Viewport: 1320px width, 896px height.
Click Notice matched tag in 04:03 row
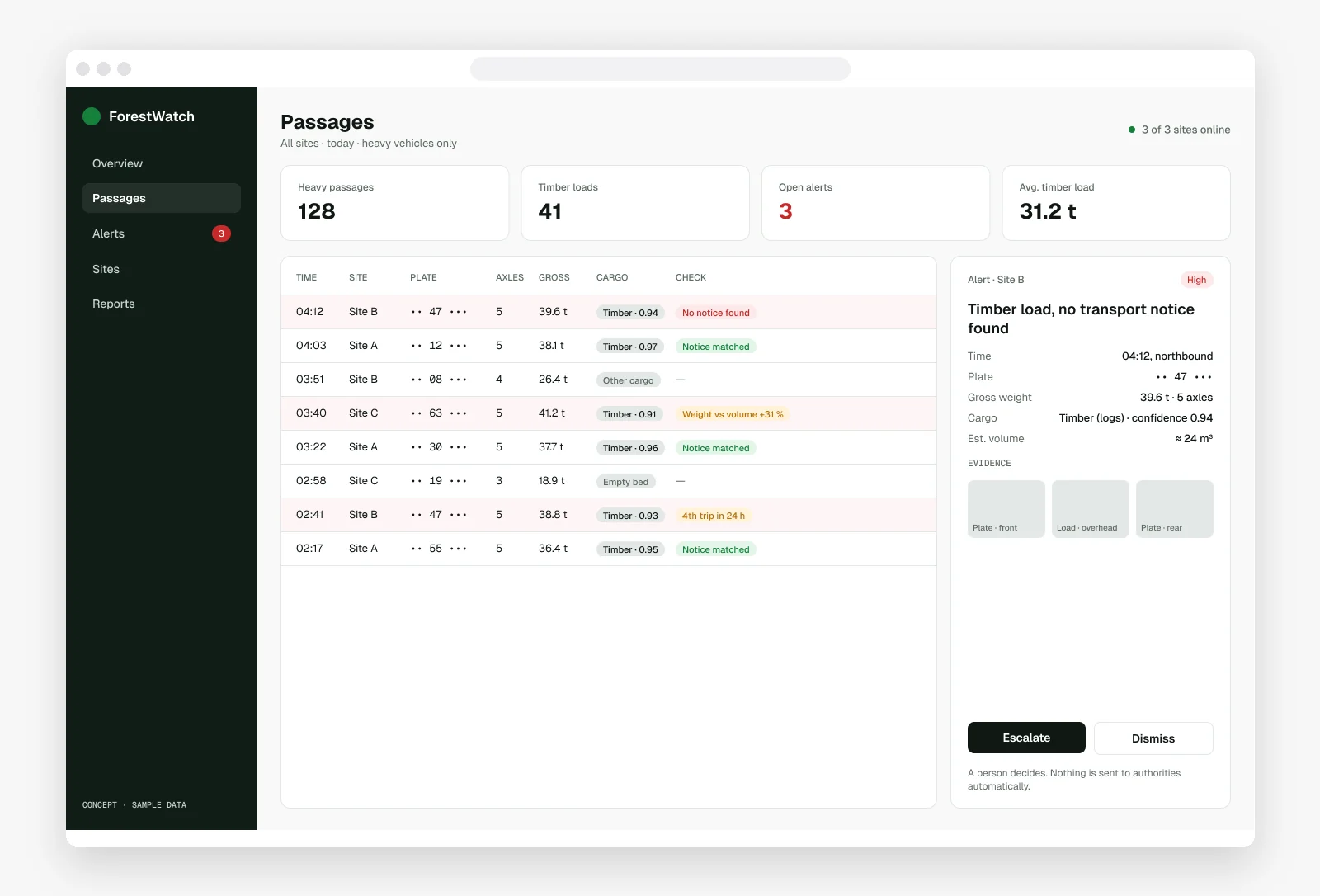716,347
